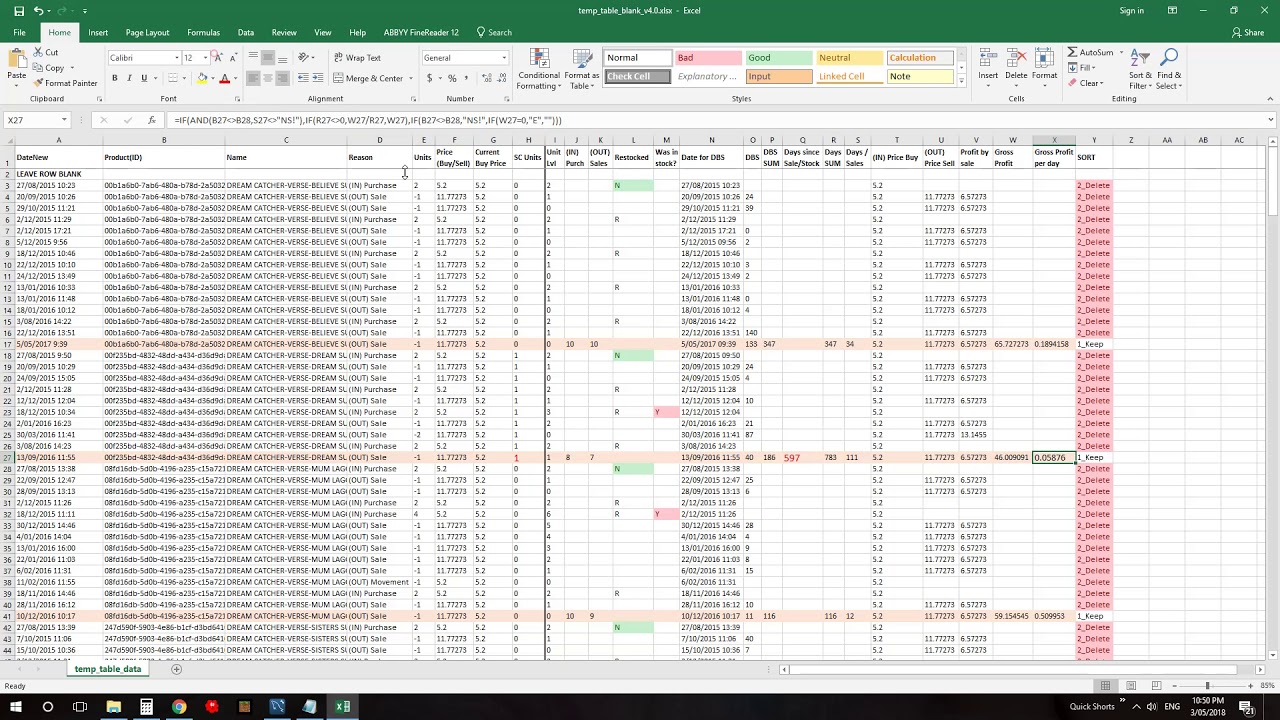Screen dimensions: 1280x720
Task: Apply comma style
Action: pos(466,78)
